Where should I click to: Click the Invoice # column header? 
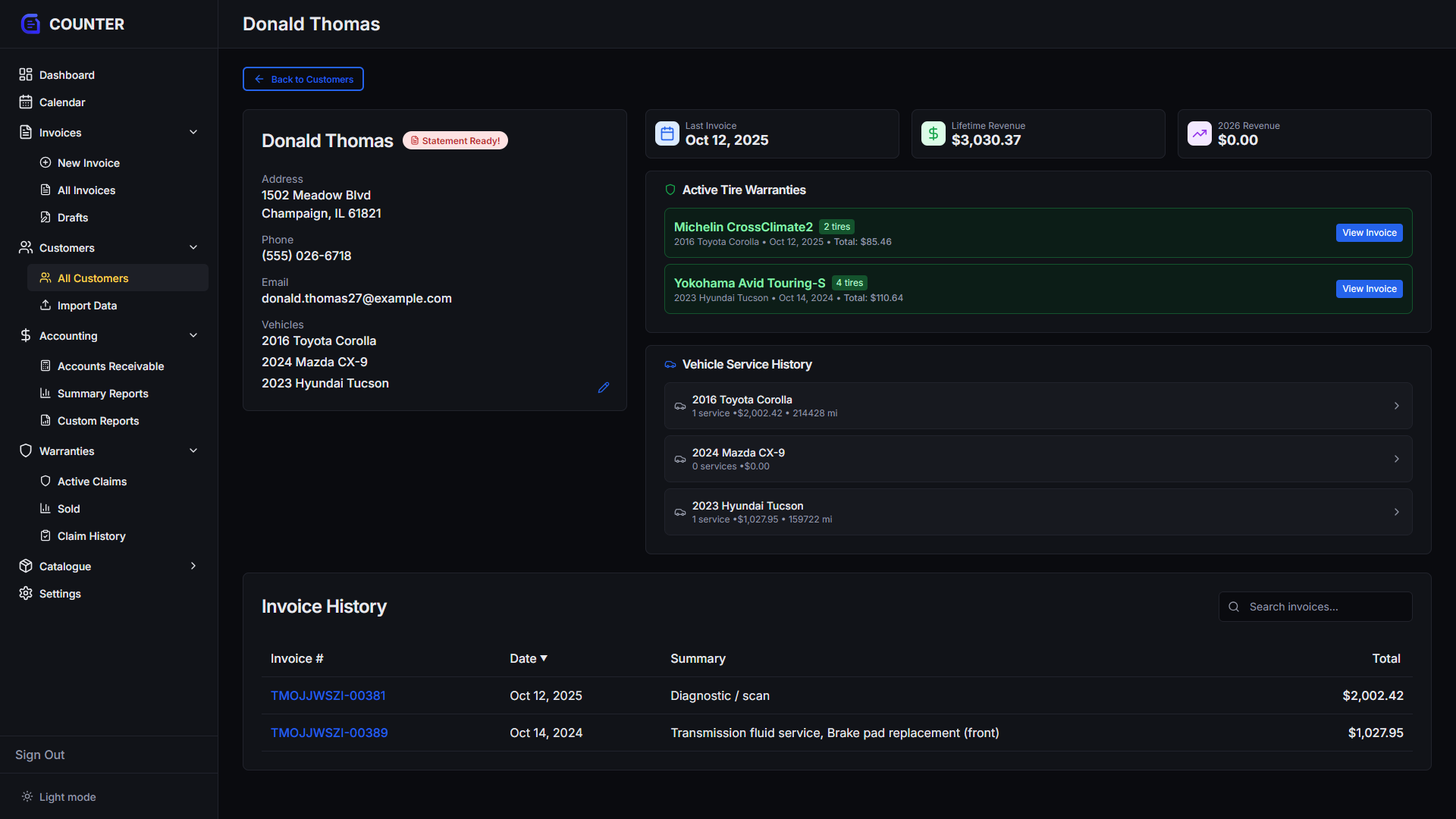pos(297,658)
